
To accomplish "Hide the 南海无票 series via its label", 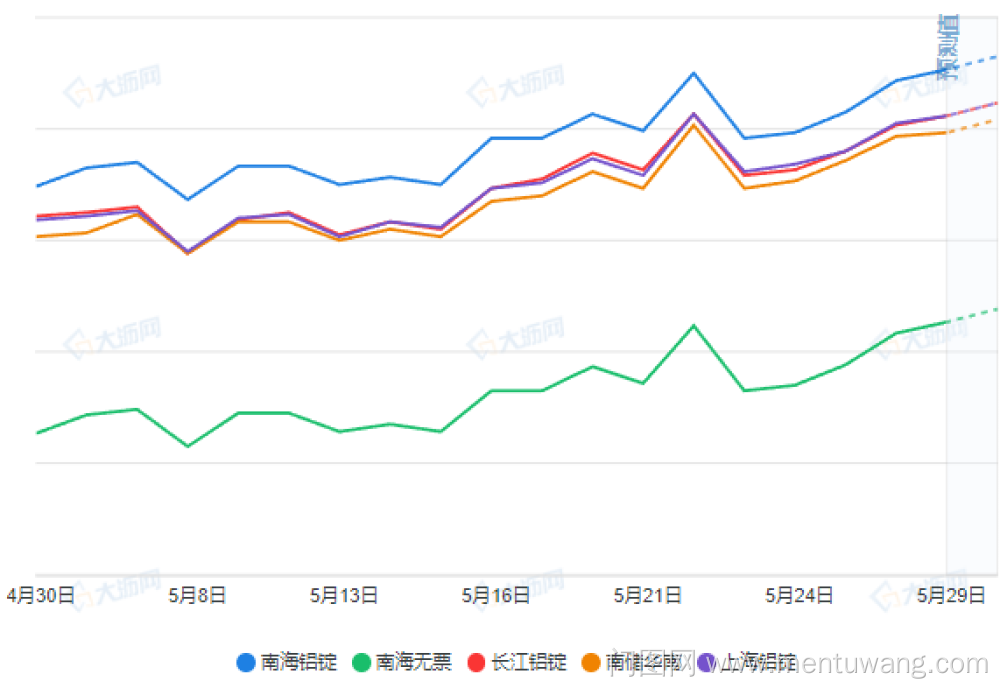I will (414, 662).
